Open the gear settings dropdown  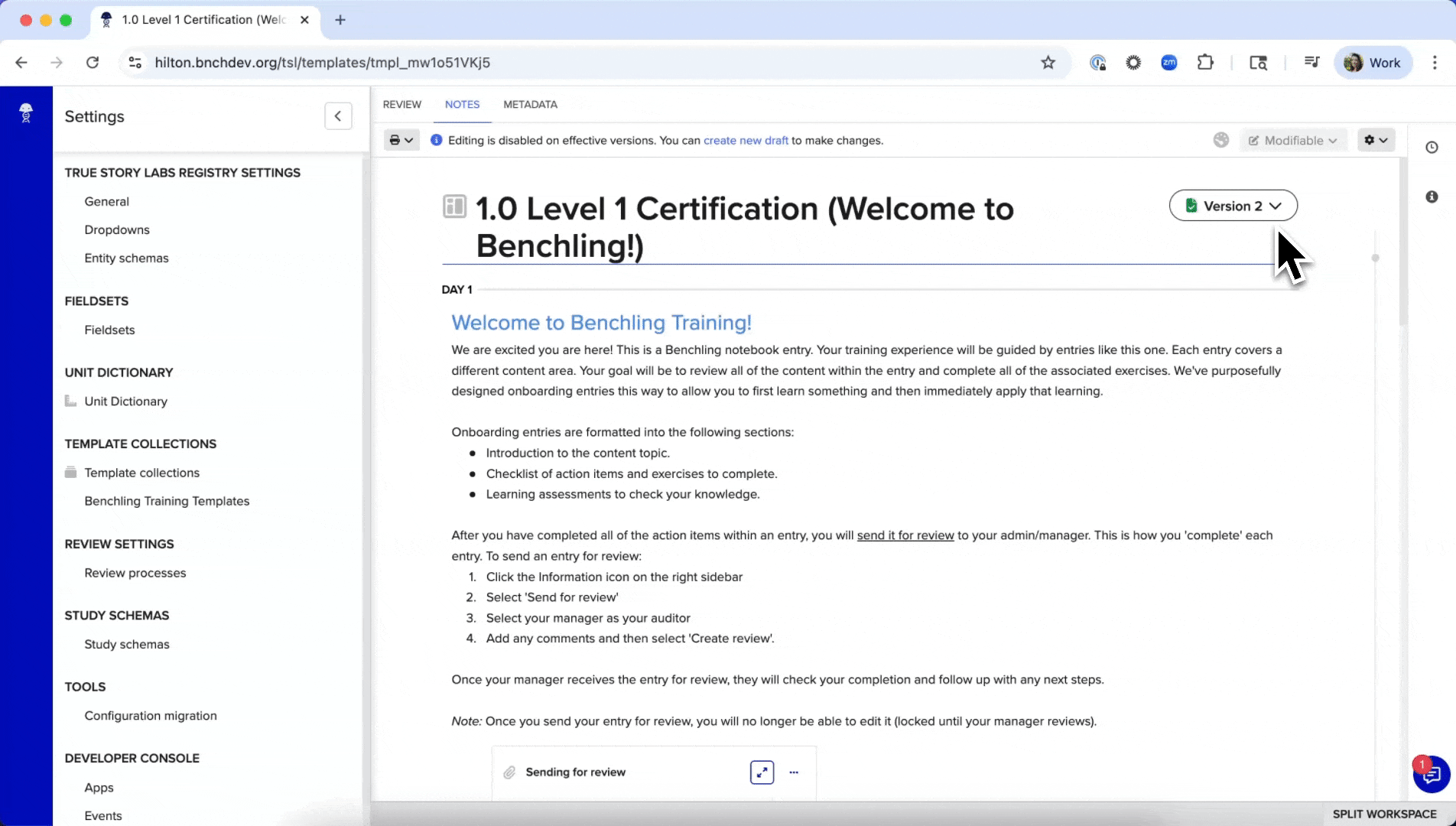[1376, 140]
